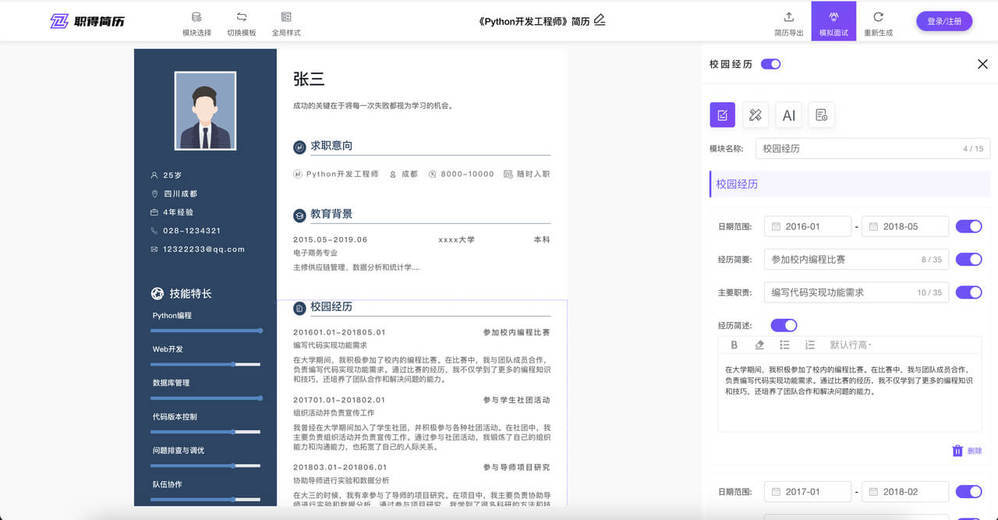The height and width of the screenshot is (520, 998).
Task: Open the 2018-05 end date picker
Action: tap(905, 227)
